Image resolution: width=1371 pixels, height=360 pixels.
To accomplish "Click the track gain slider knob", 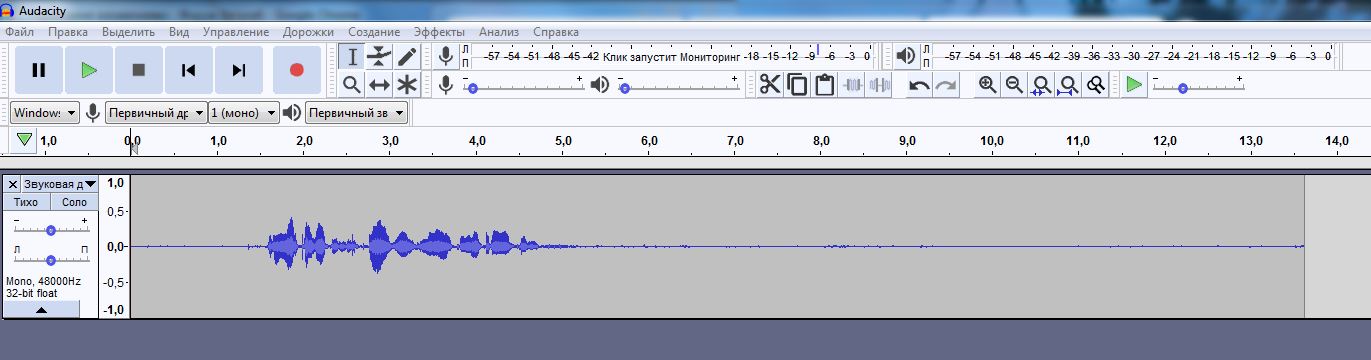I will pyautogui.click(x=51, y=231).
